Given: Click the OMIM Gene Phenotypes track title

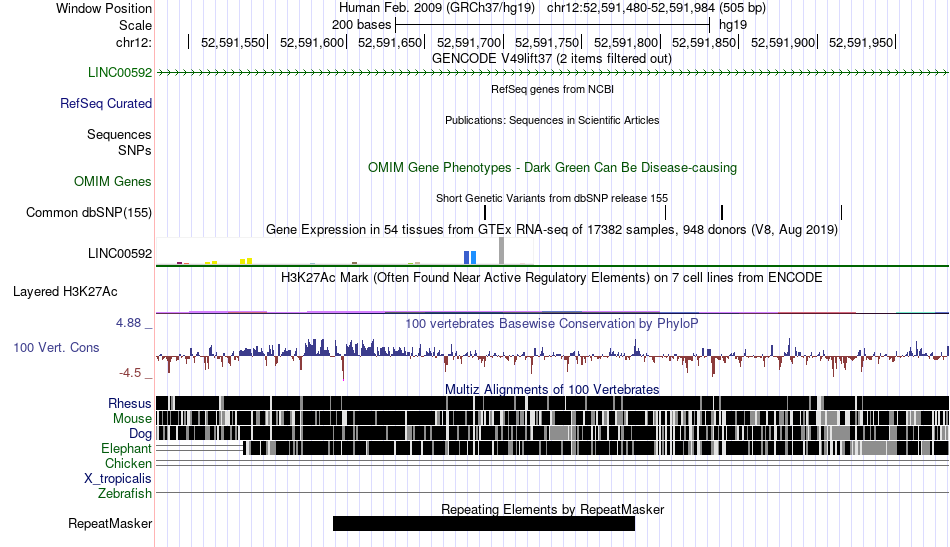Looking at the screenshot, I should pyautogui.click(x=552, y=168).
